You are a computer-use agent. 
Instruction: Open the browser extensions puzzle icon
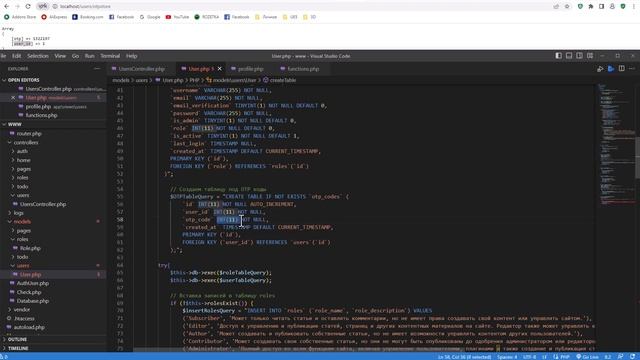point(591,6)
